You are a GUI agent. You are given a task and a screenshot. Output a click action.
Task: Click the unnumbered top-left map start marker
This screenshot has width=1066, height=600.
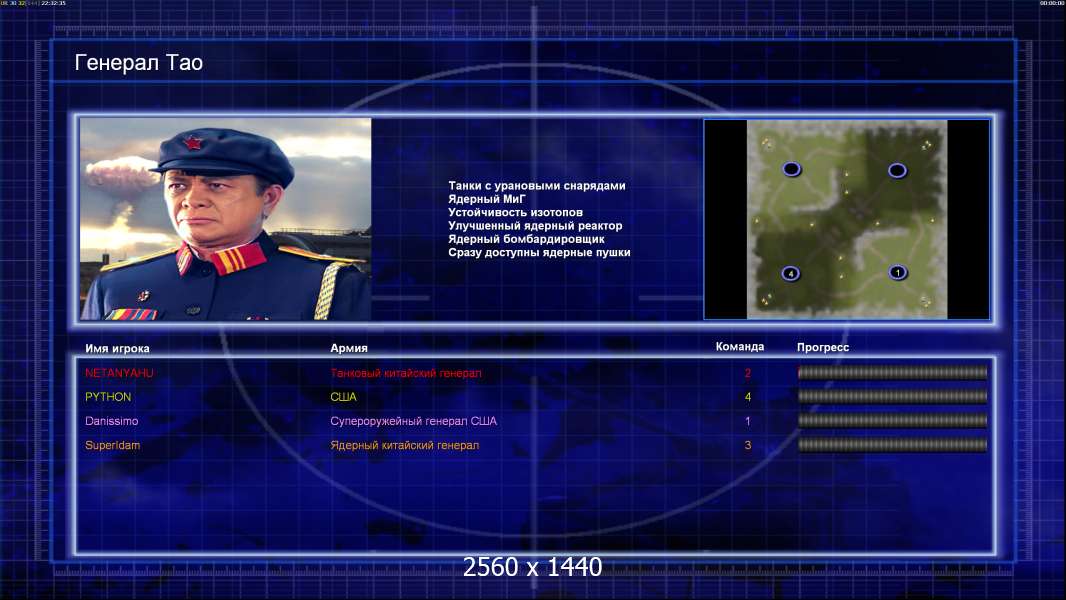coord(791,169)
